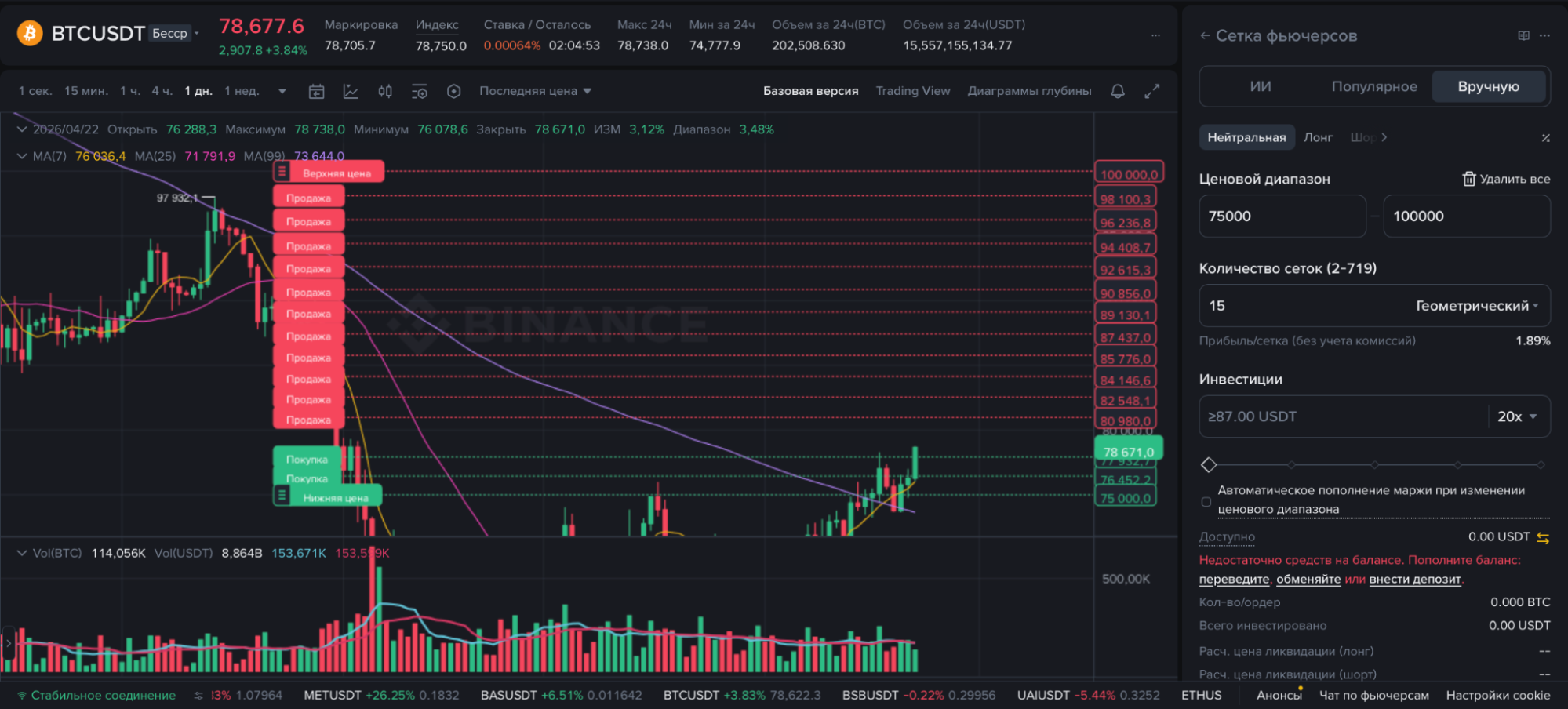Switch to the Trading View tab
Screen dimensions: 1568x709
coord(912,90)
